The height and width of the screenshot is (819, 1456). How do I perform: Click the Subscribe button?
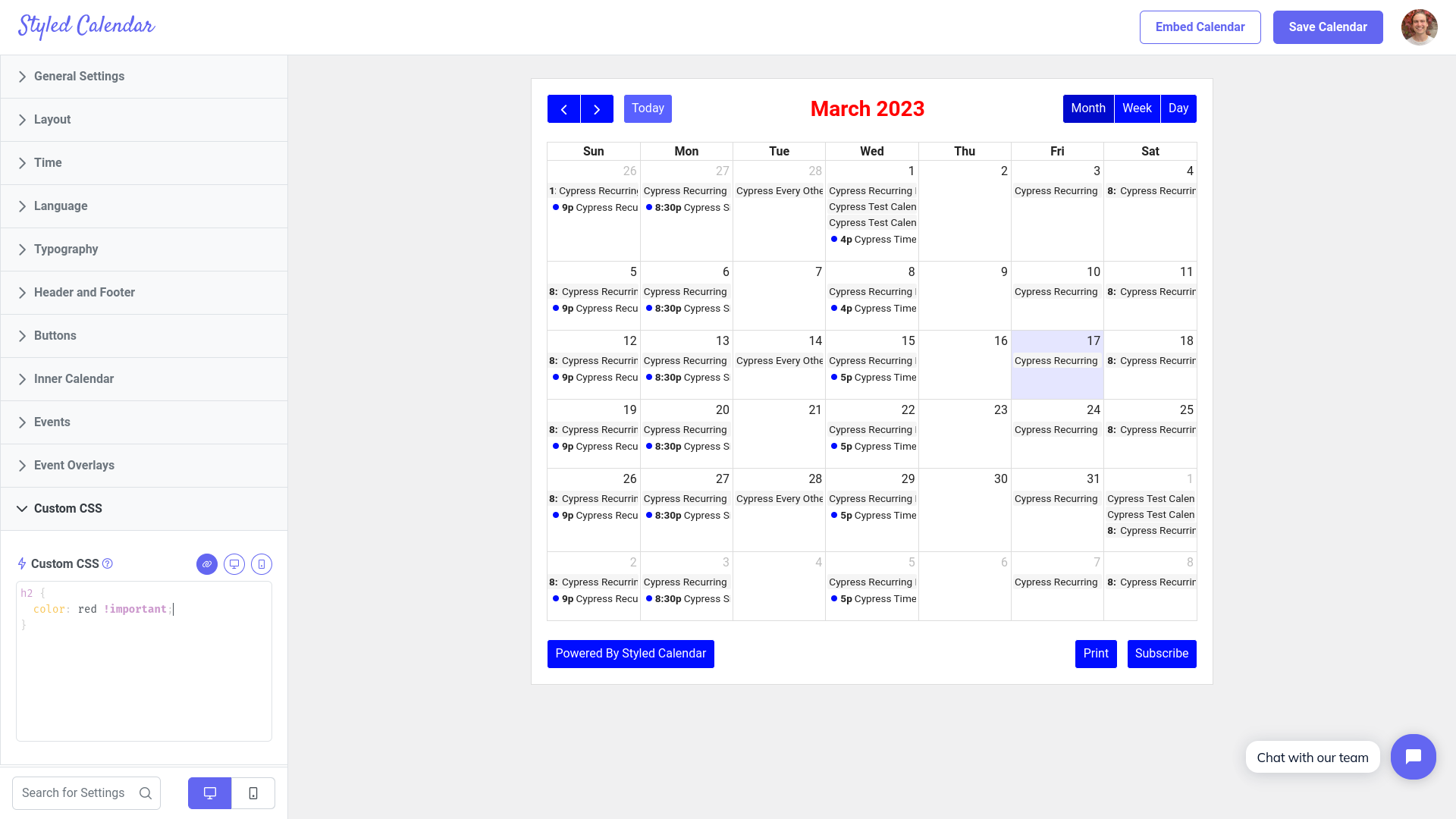tap(1161, 653)
